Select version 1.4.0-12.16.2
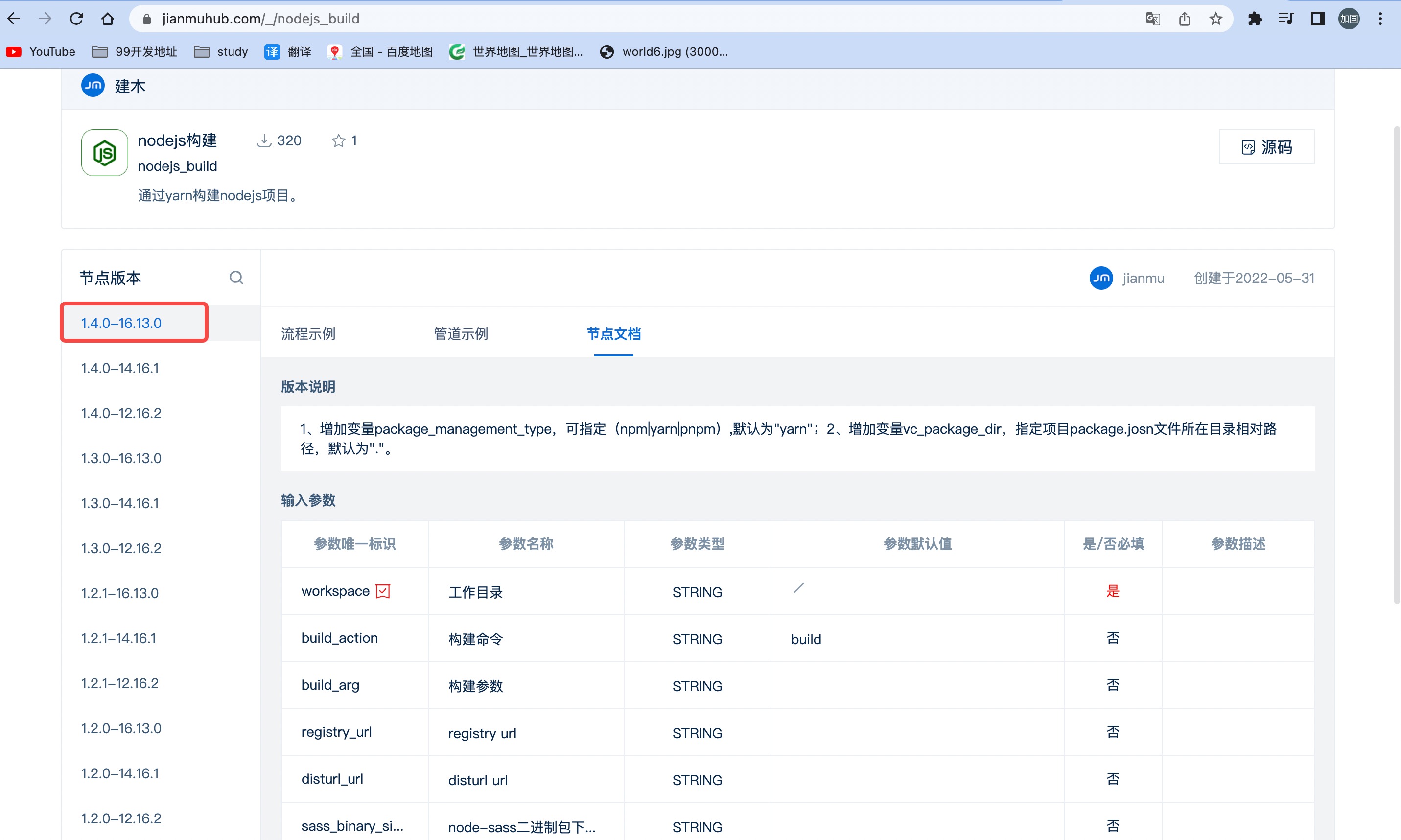The height and width of the screenshot is (840, 1401). pos(121,413)
